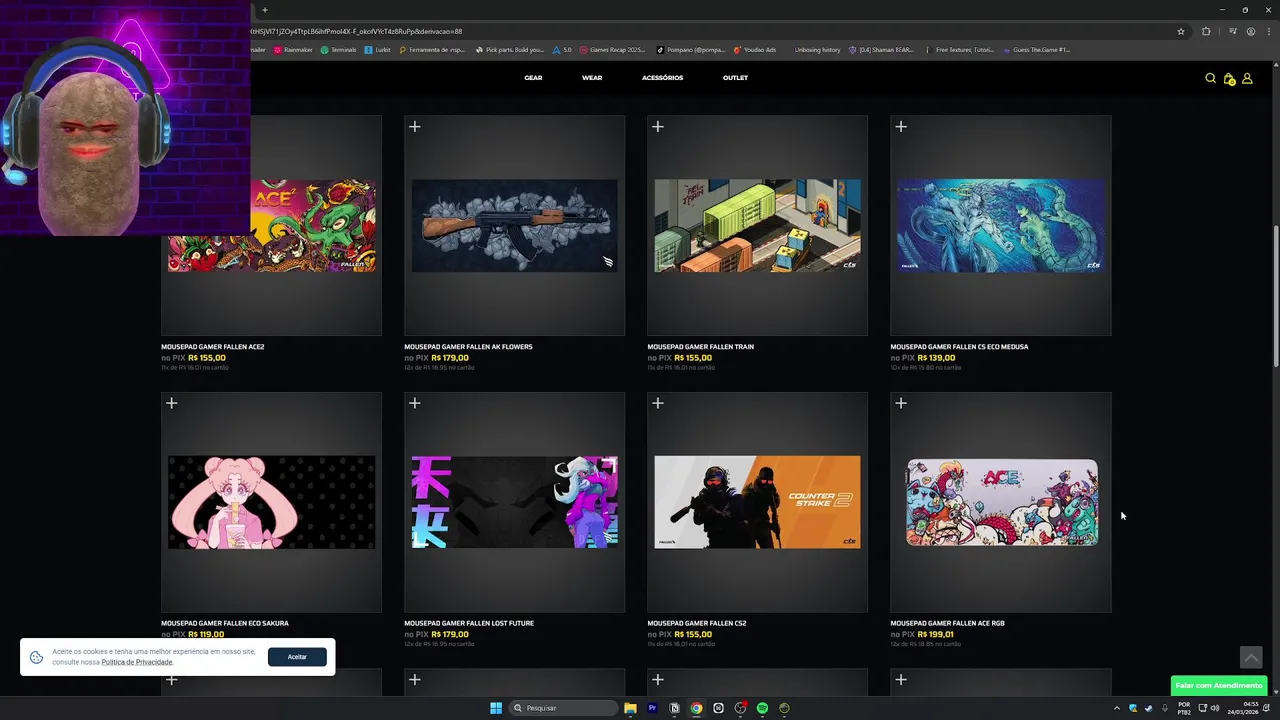Open Mousepad Gamer Fallen CS2 title

[x=697, y=623]
